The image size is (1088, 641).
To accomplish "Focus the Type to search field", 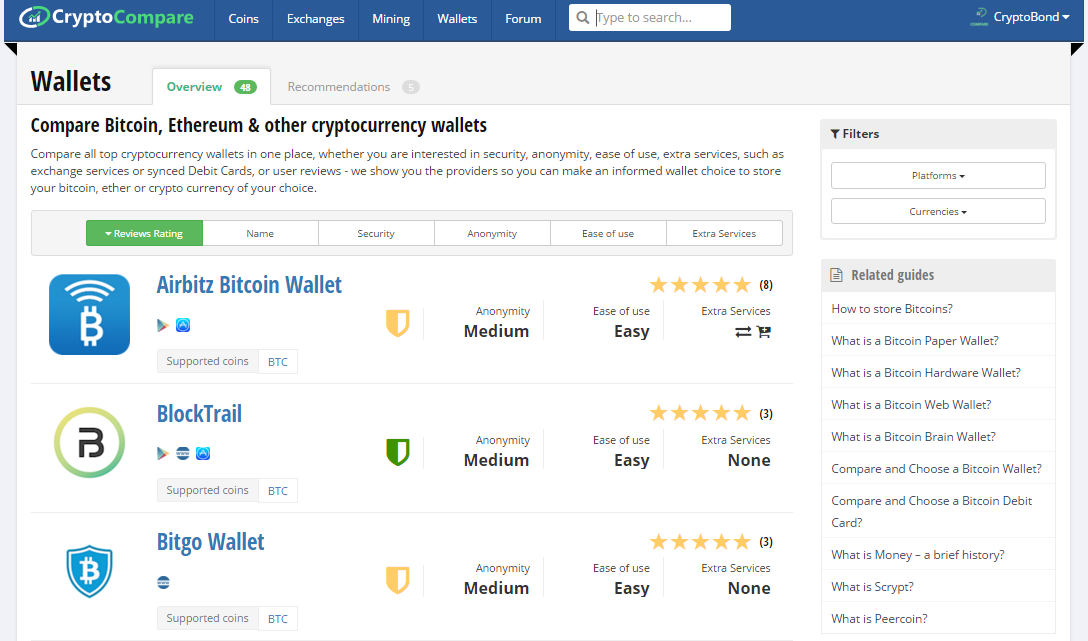I will click(649, 17).
